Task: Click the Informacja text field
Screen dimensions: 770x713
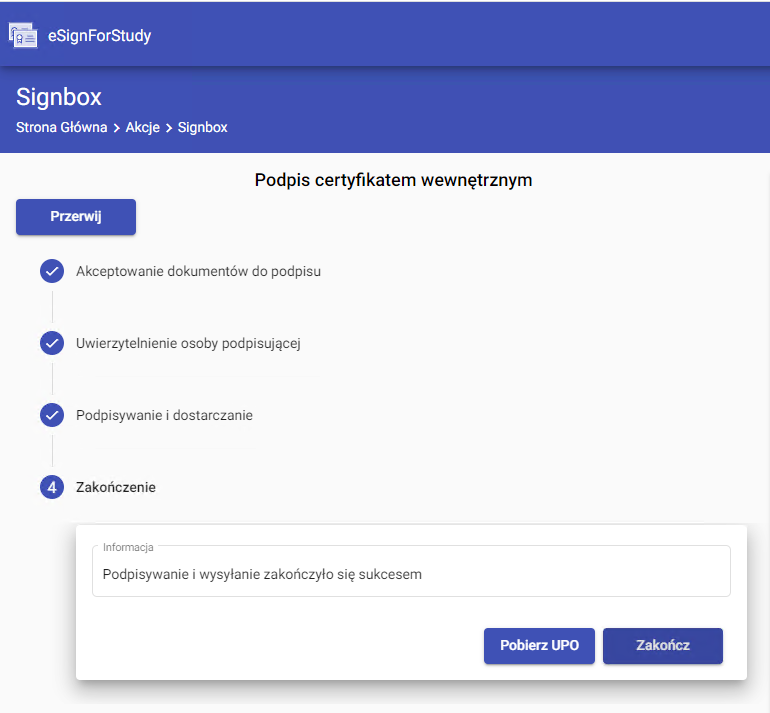Action: (x=411, y=574)
